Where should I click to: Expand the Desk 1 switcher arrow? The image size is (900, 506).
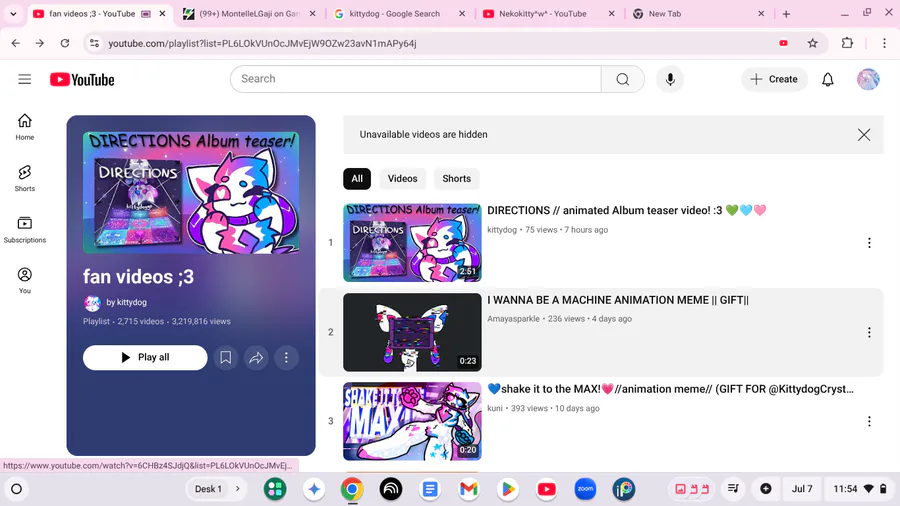click(238, 489)
